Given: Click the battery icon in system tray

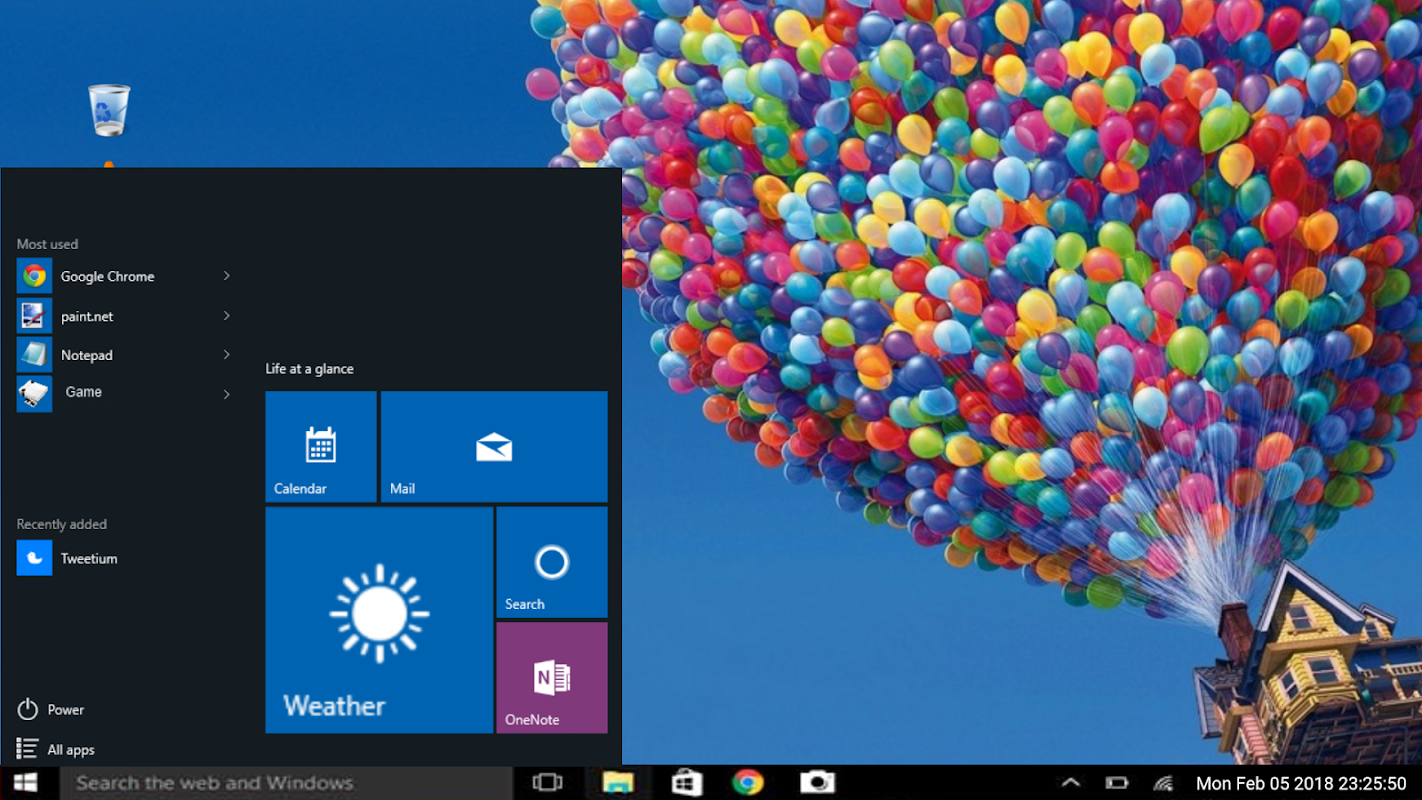Looking at the screenshot, I should click(1117, 783).
